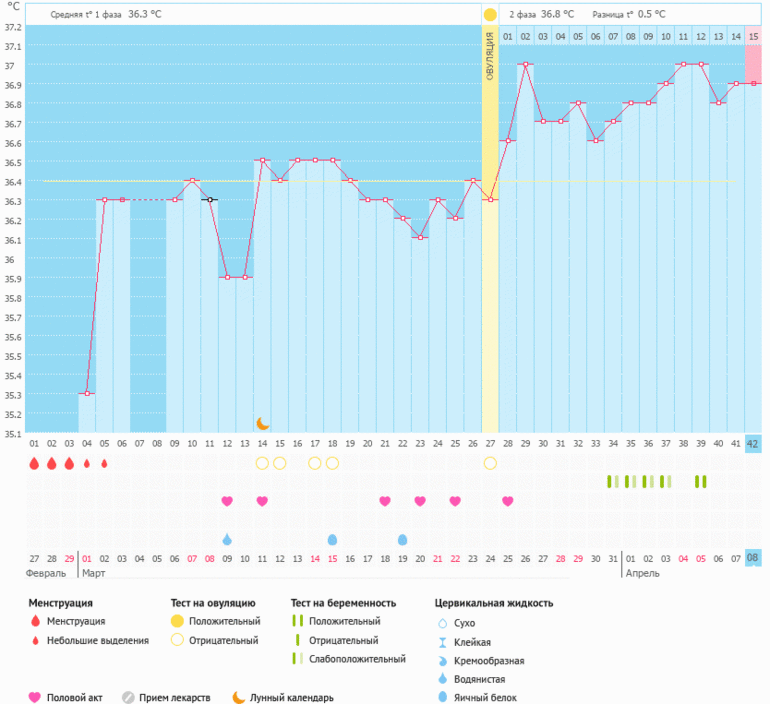
Task: Click the crescent moon icon on cycle day 14
Action: (262, 423)
